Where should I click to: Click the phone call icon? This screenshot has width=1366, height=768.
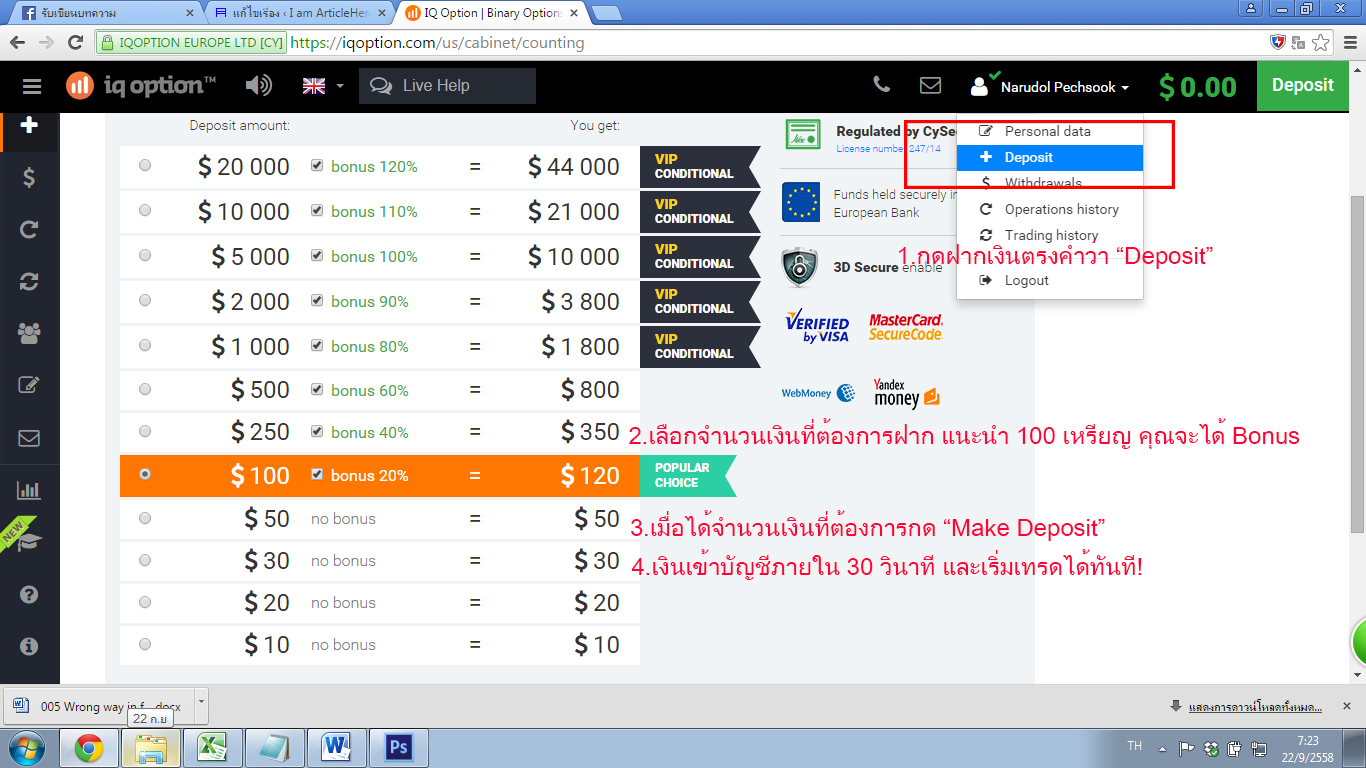[x=881, y=85]
